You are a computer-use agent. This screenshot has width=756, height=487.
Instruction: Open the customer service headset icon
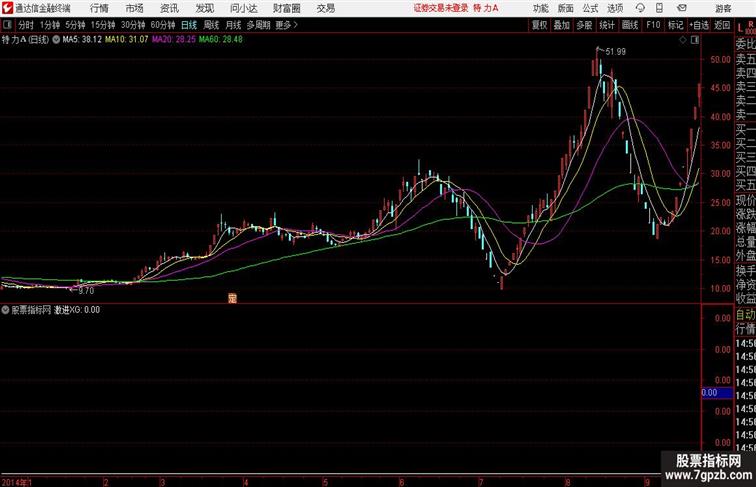[640, 8]
